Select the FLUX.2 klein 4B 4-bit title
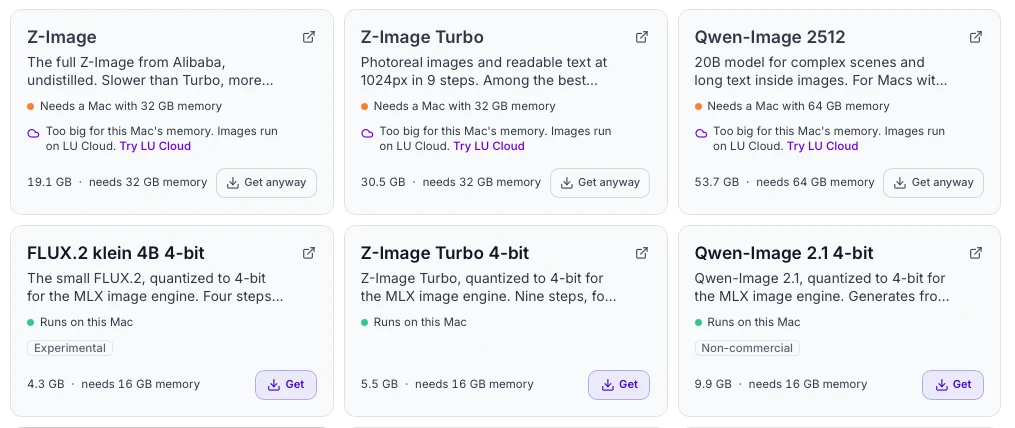Image resolution: width=1015 pixels, height=428 pixels. pos(116,253)
